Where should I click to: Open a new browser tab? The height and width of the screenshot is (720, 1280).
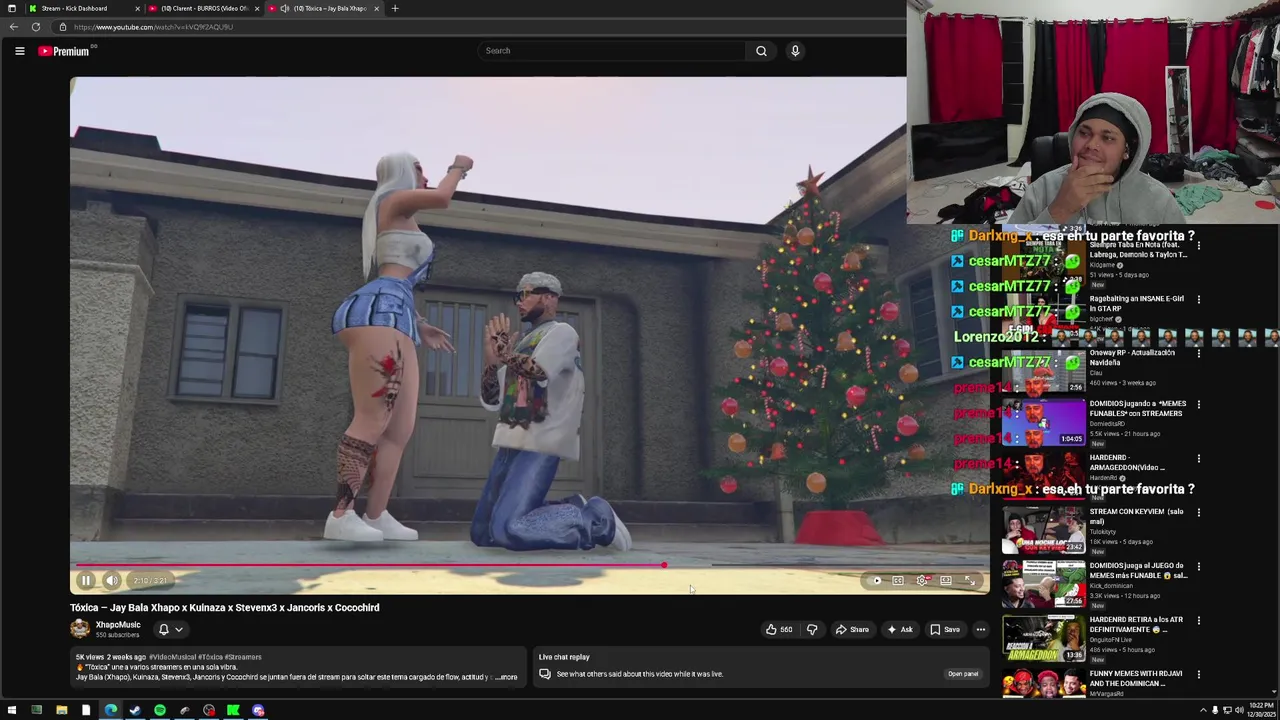point(395,8)
